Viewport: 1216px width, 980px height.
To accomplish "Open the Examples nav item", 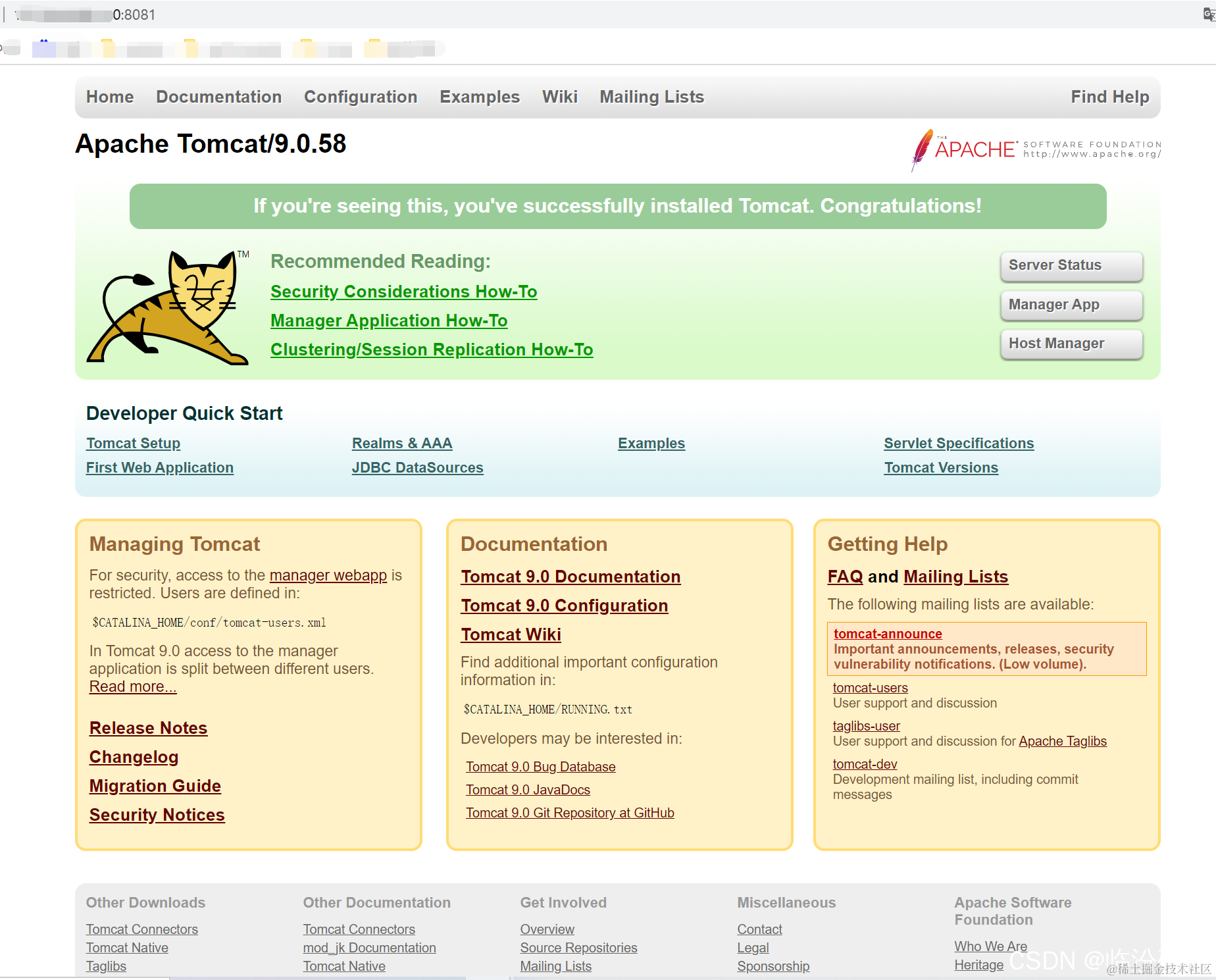I will pos(480,97).
